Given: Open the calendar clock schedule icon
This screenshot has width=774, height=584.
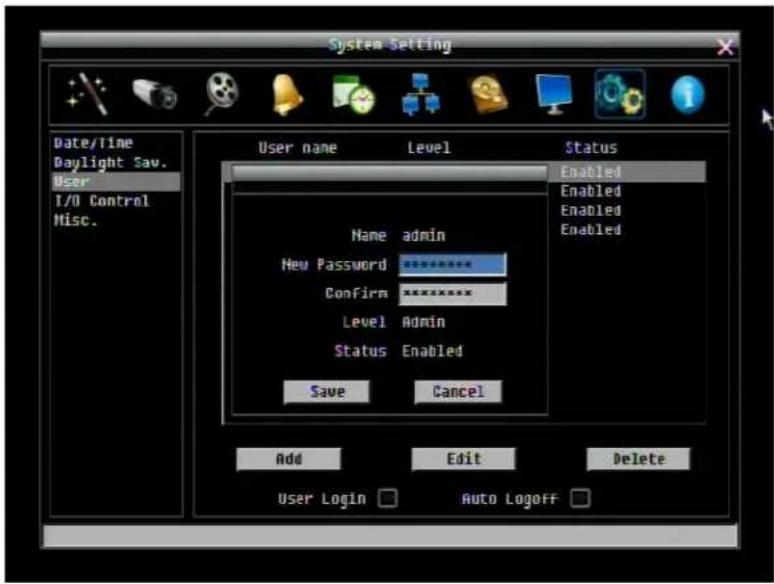Looking at the screenshot, I should [353, 95].
